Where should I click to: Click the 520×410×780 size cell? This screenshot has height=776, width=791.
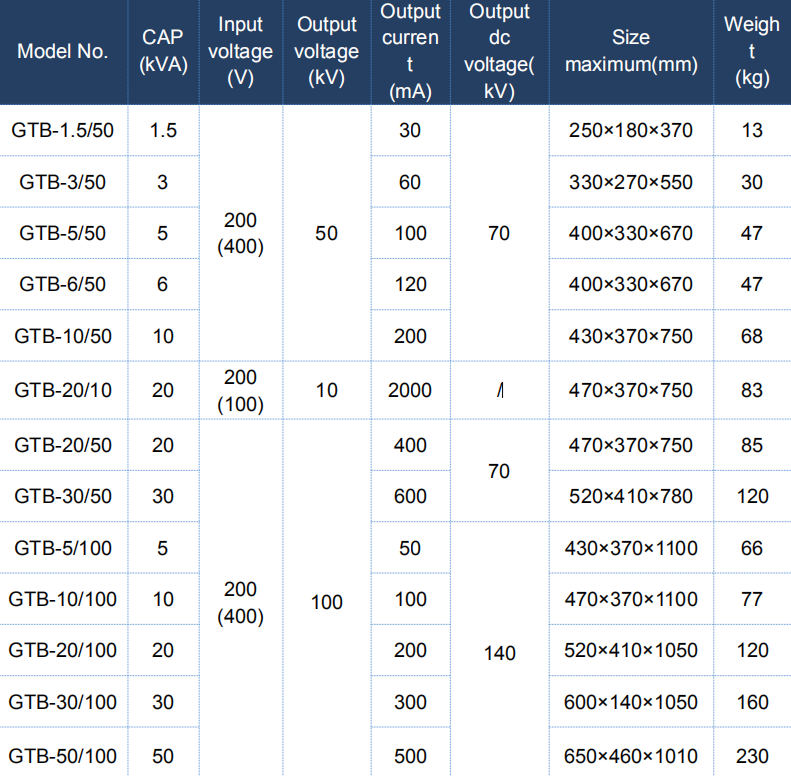point(631,496)
